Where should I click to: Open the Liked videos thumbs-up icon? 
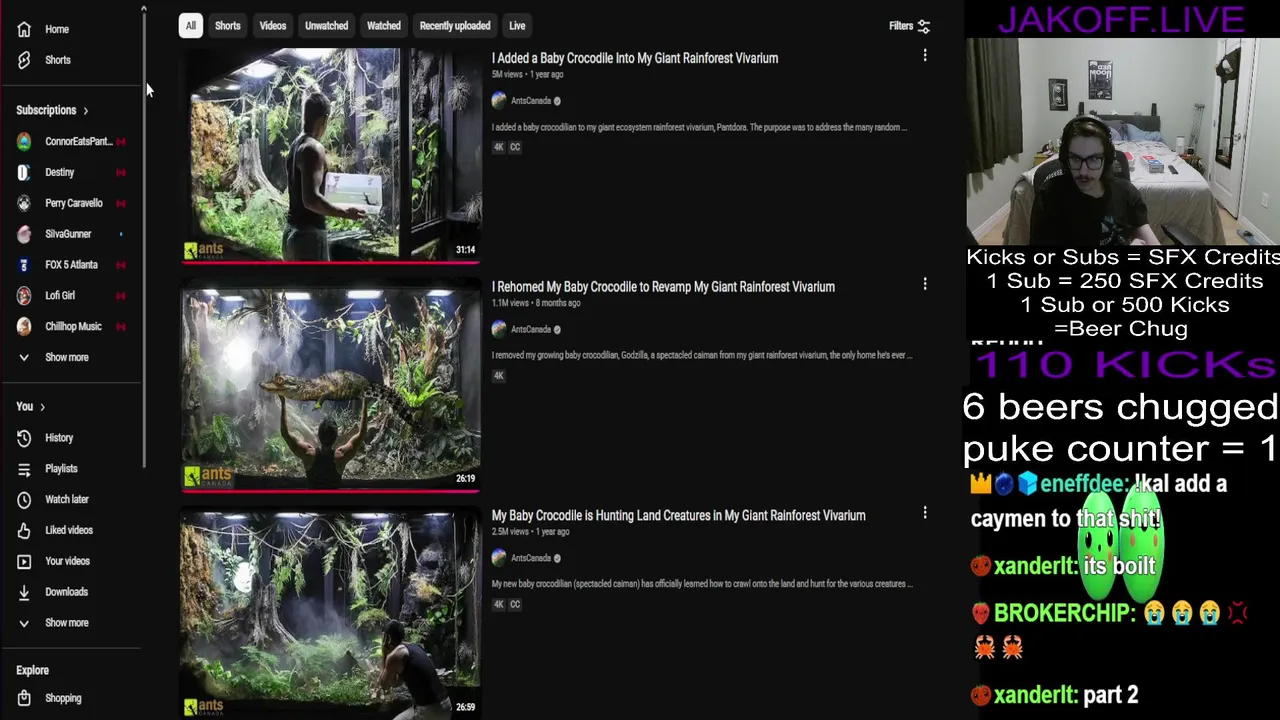tap(24, 530)
